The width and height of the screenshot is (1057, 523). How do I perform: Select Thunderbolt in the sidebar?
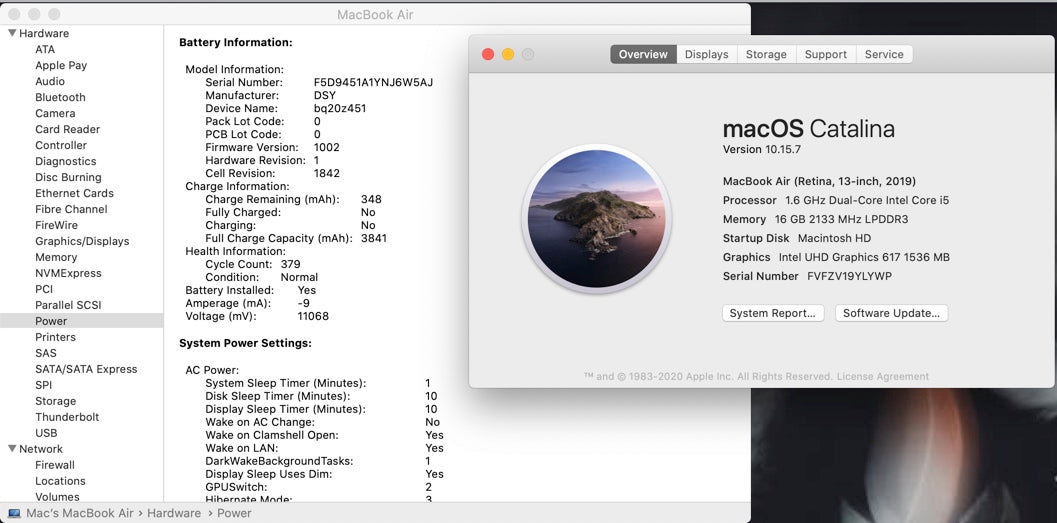coord(67,417)
